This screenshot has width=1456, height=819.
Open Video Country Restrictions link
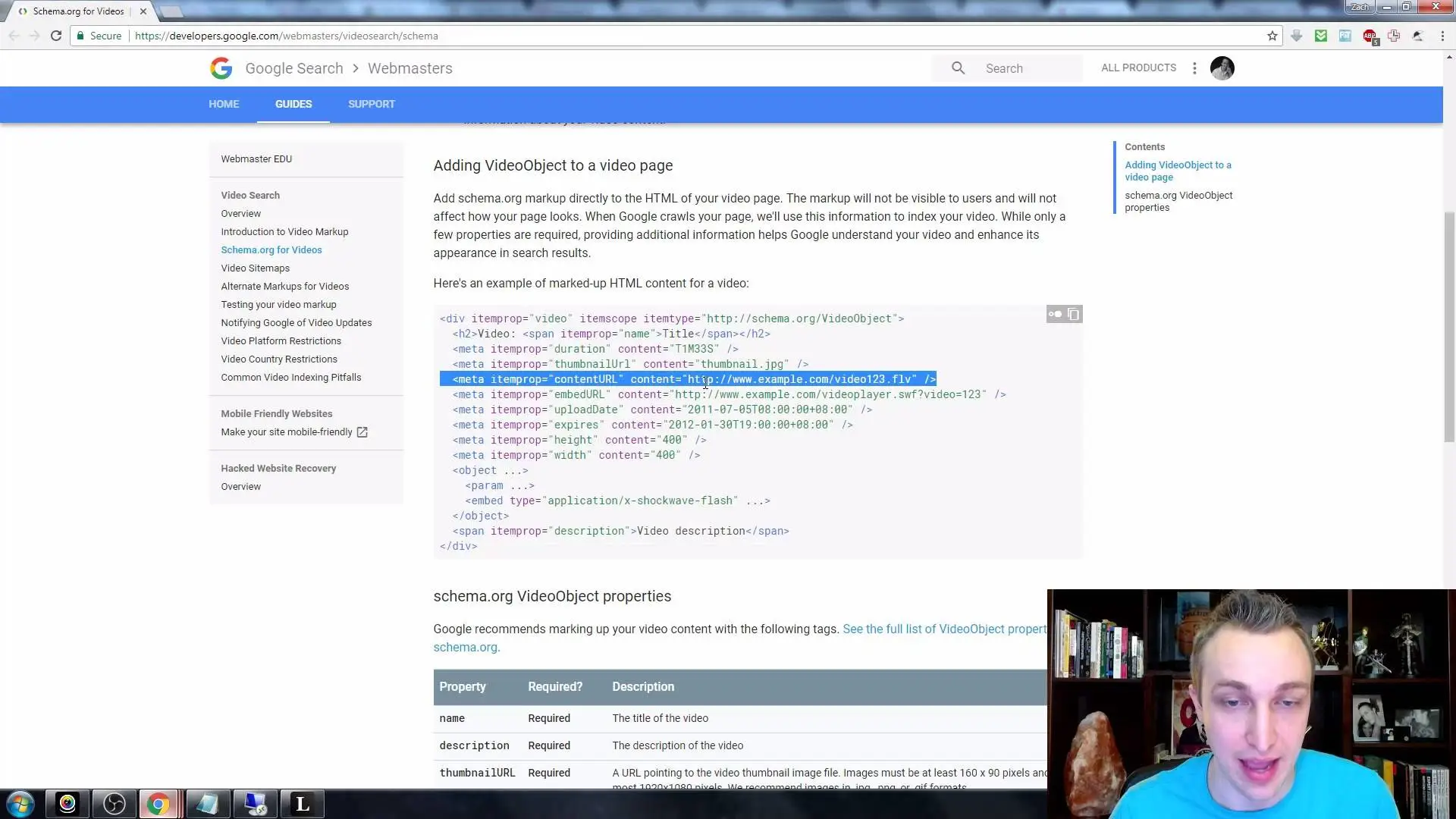pyautogui.click(x=279, y=359)
